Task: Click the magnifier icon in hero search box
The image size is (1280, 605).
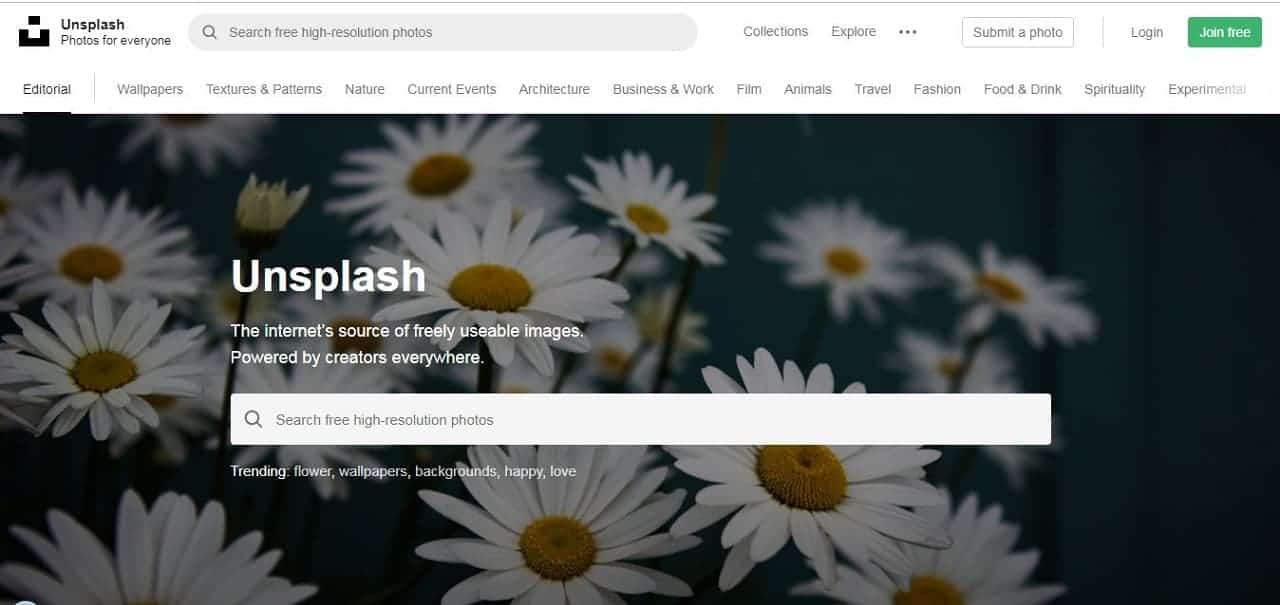Action: click(254, 419)
